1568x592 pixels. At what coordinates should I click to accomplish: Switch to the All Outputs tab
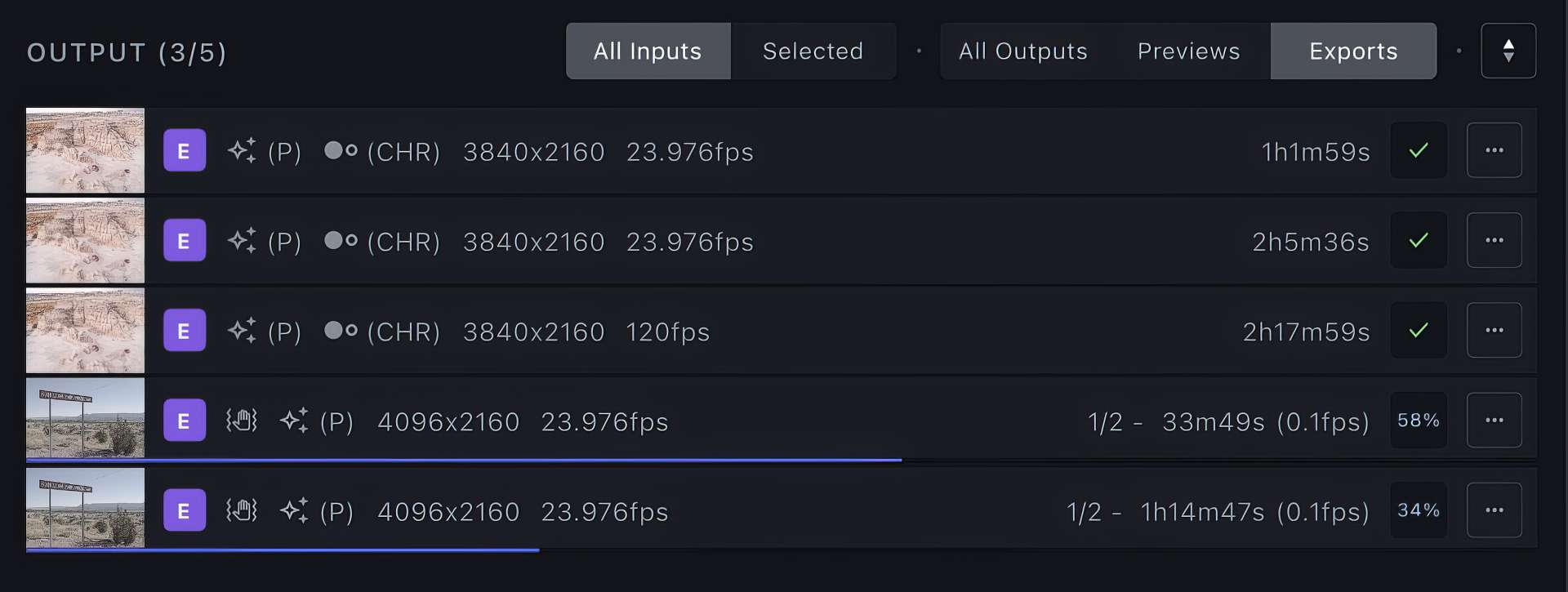(1022, 51)
